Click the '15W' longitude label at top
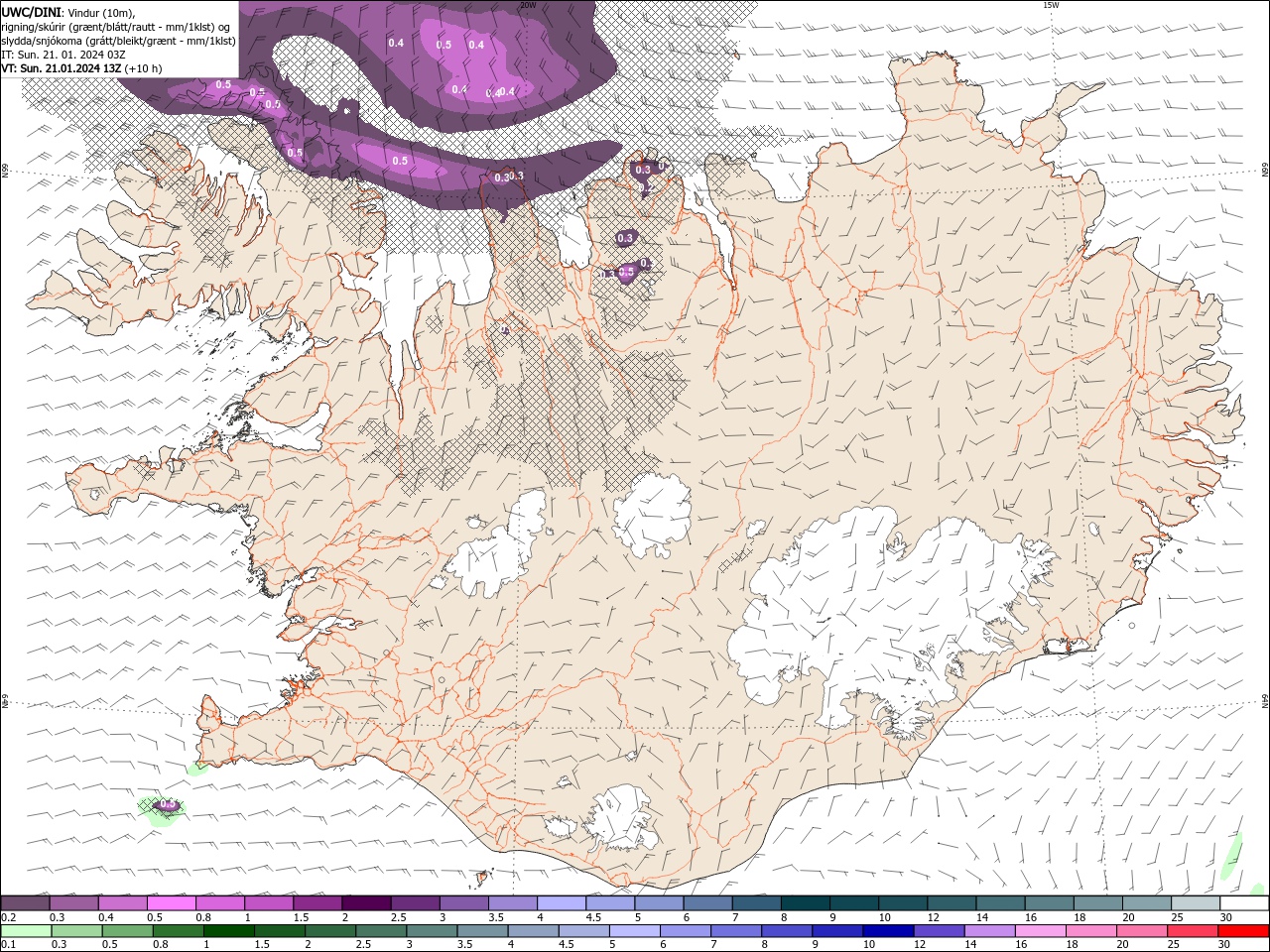1270x952 pixels. pos(1051,5)
